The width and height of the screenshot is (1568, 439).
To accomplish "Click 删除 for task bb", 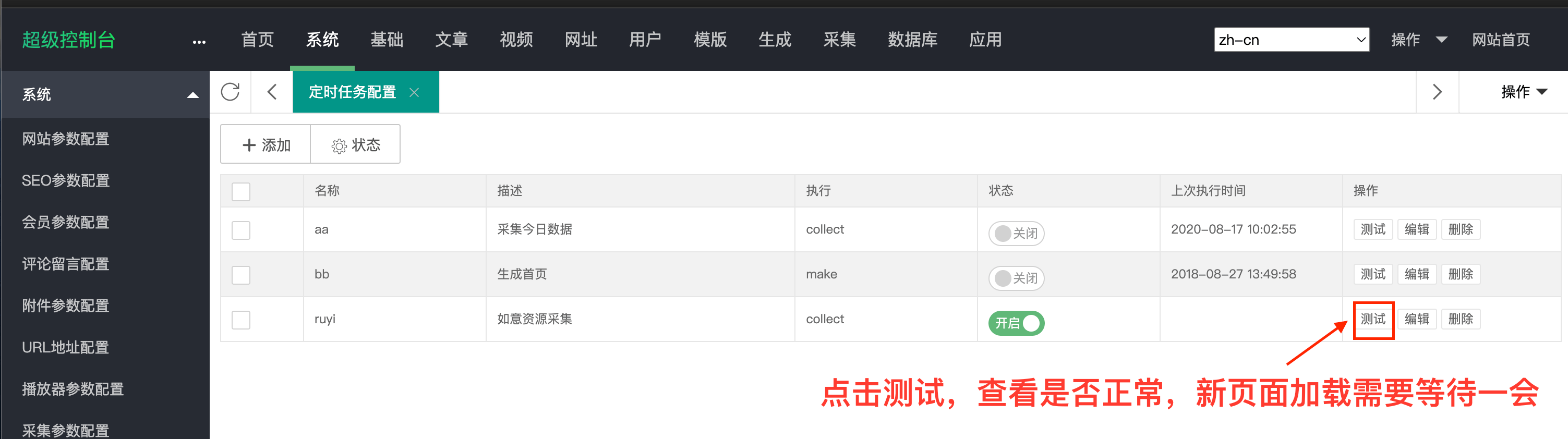I will click(x=1461, y=274).
